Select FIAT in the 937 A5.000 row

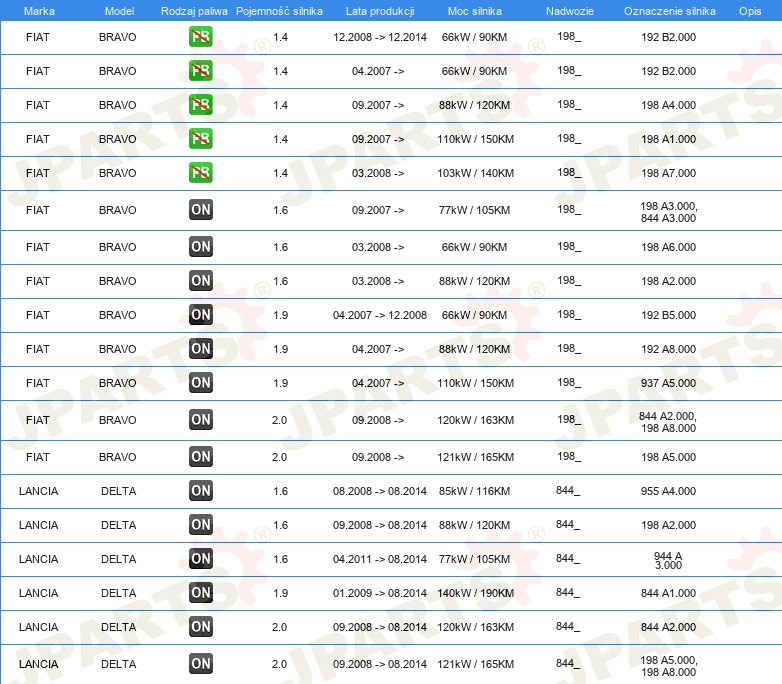pos(38,383)
